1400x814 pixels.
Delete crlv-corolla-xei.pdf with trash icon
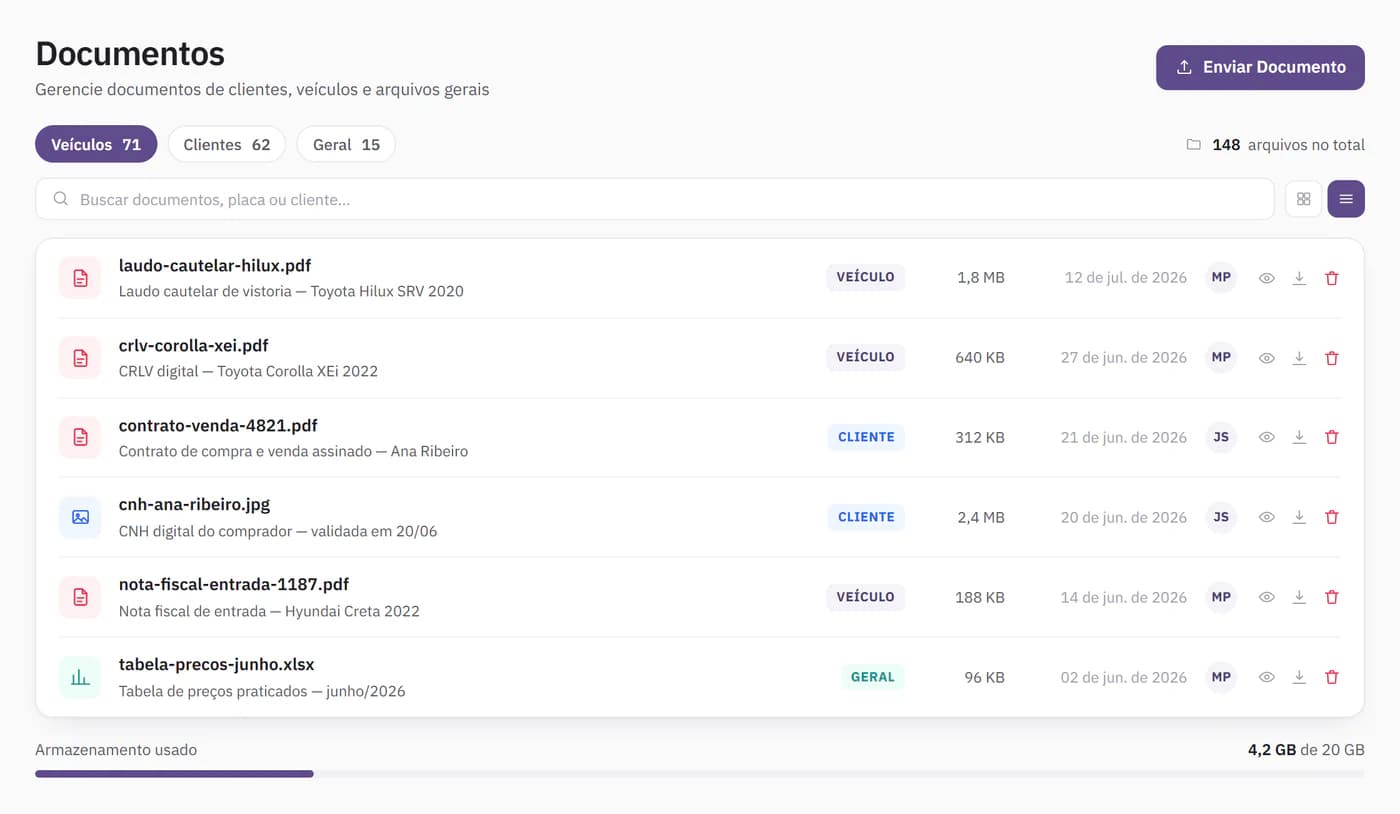pos(1331,358)
